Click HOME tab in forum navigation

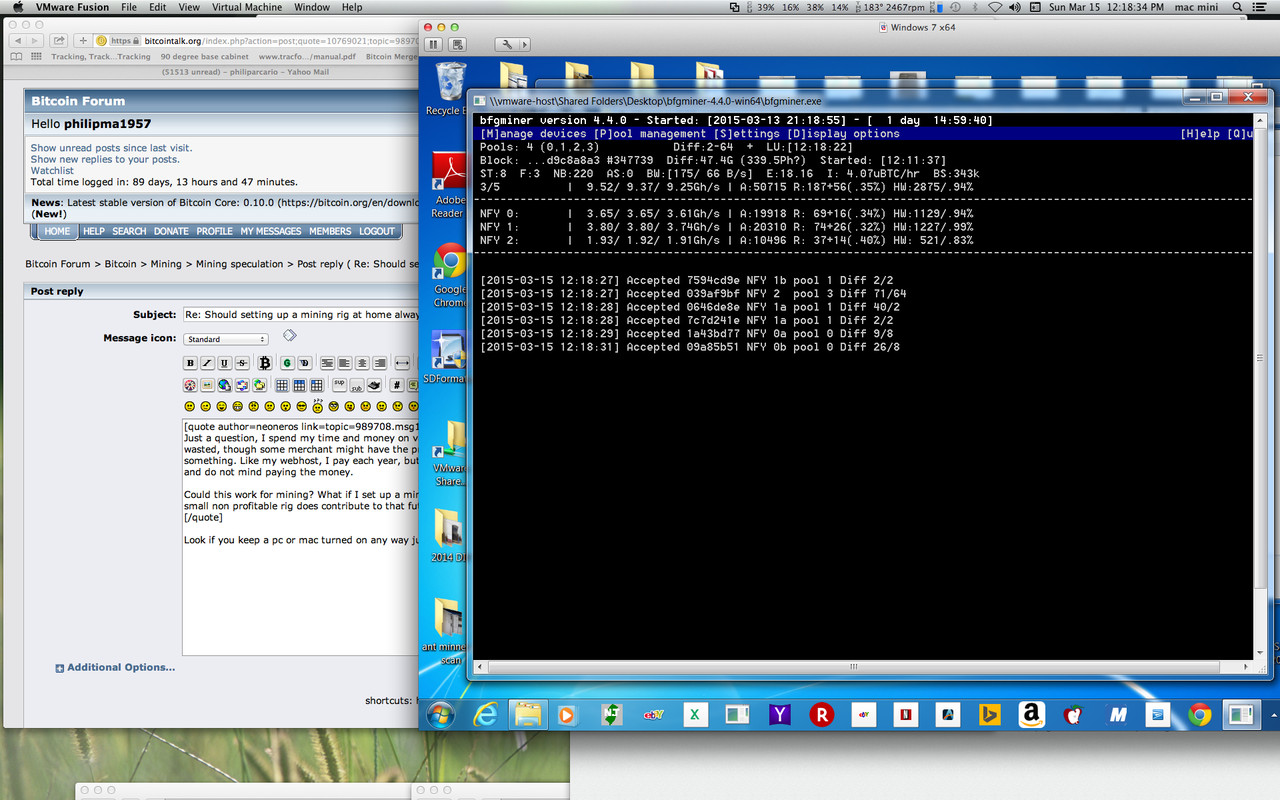coord(57,231)
